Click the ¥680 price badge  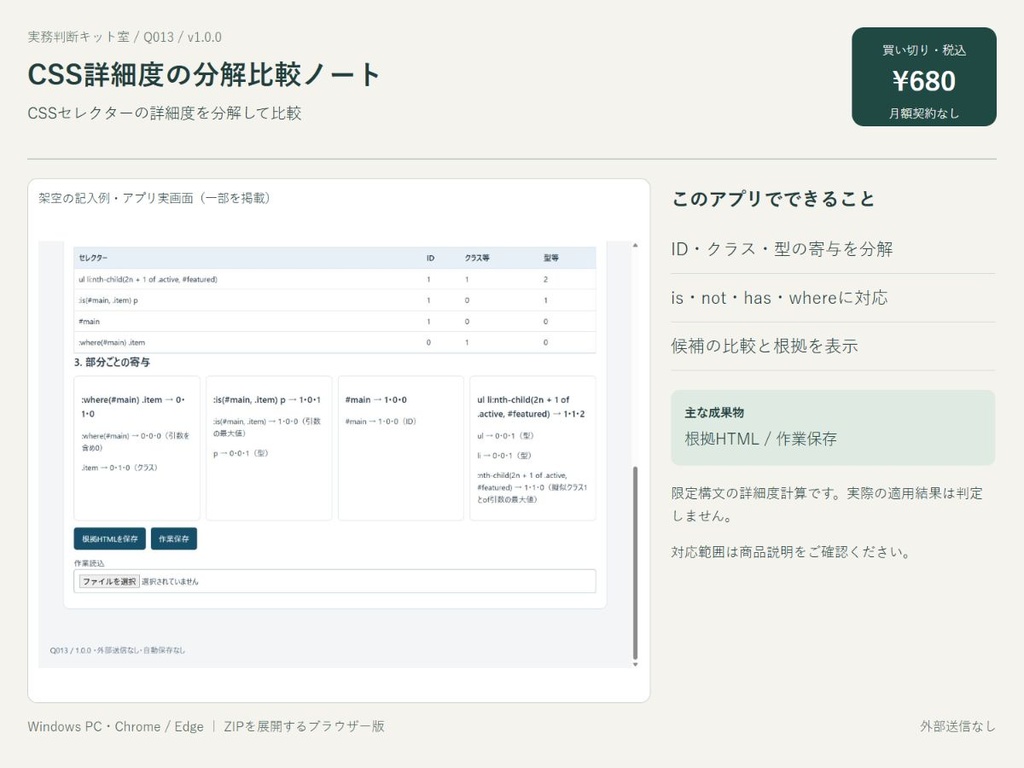point(924,76)
